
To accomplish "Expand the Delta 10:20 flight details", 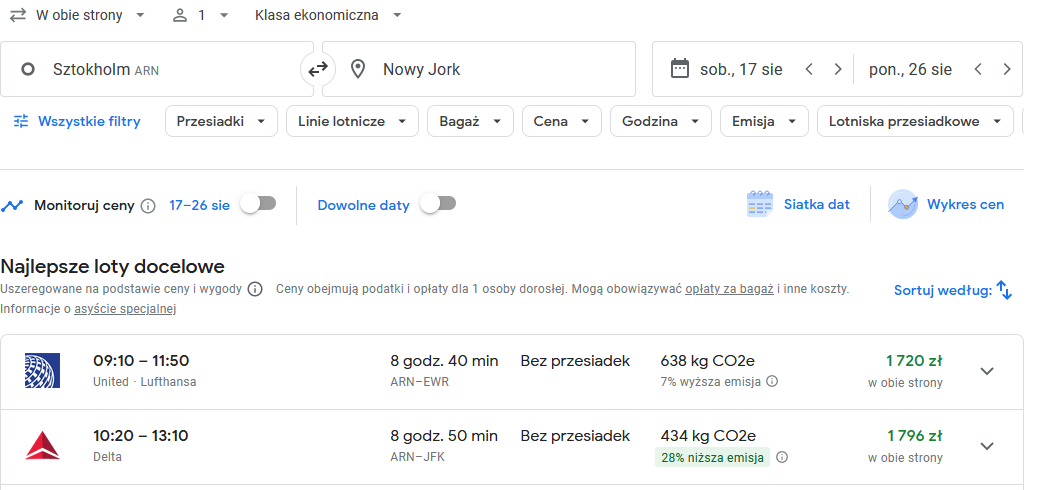I will pos(987,446).
